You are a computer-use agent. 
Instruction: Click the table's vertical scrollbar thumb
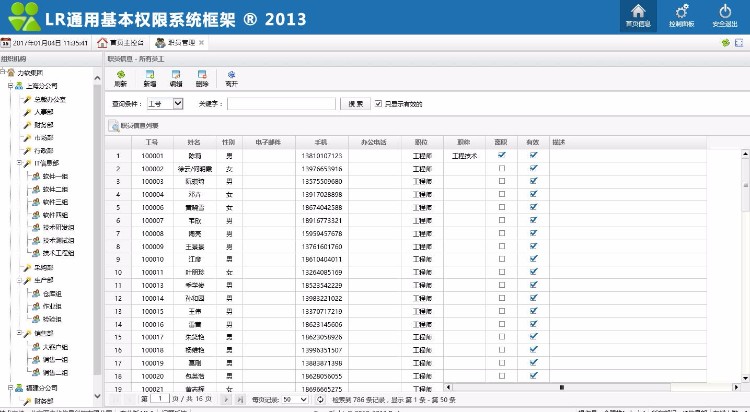745,186
